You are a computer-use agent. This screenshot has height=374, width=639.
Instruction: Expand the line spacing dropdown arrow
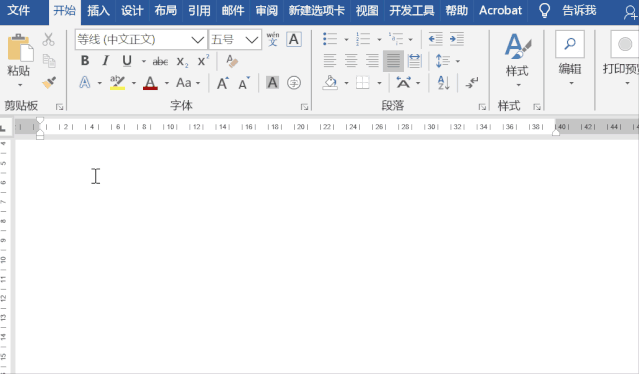[458, 61]
